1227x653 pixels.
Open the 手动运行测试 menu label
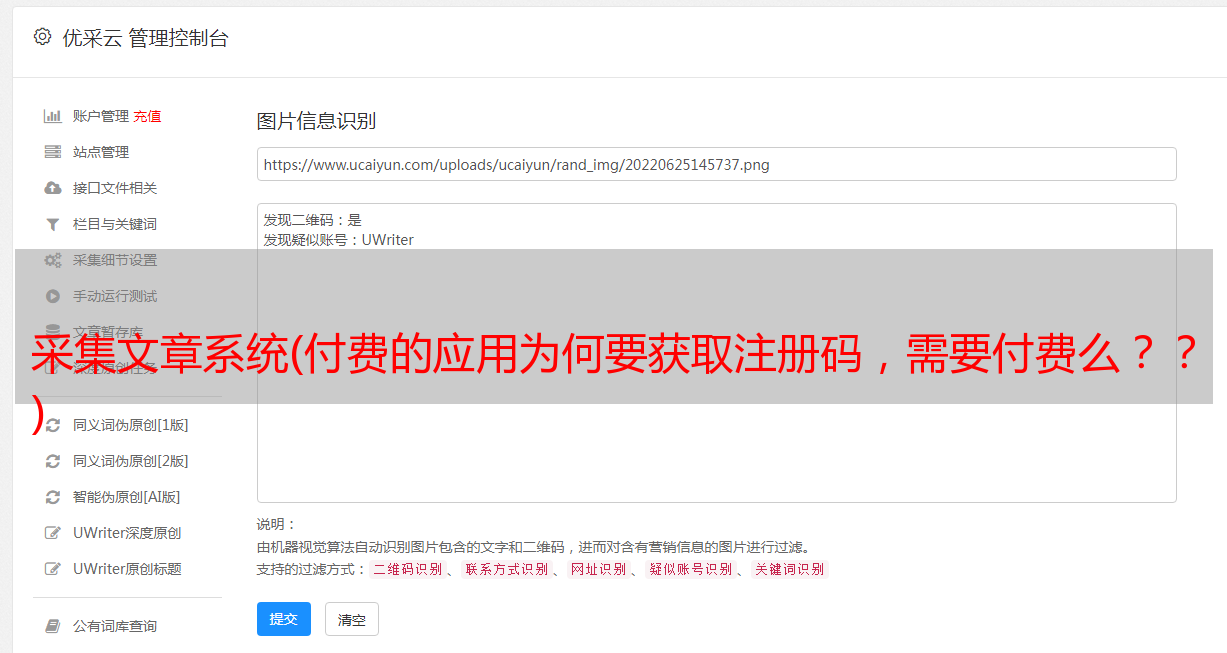pos(115,296)
